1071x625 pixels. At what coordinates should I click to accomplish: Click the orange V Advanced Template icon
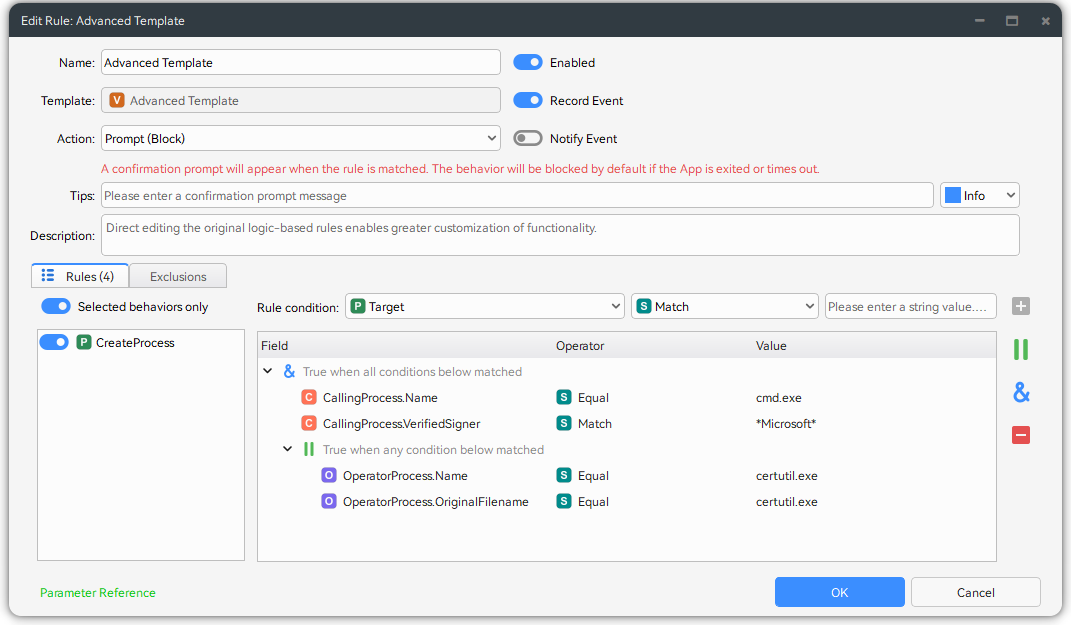pos(117,101)
